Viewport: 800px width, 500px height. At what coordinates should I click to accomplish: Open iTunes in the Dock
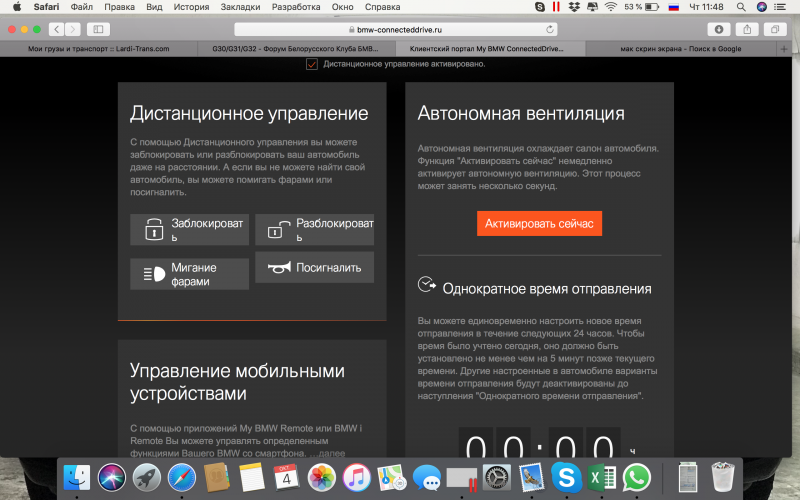coord(357,478)
